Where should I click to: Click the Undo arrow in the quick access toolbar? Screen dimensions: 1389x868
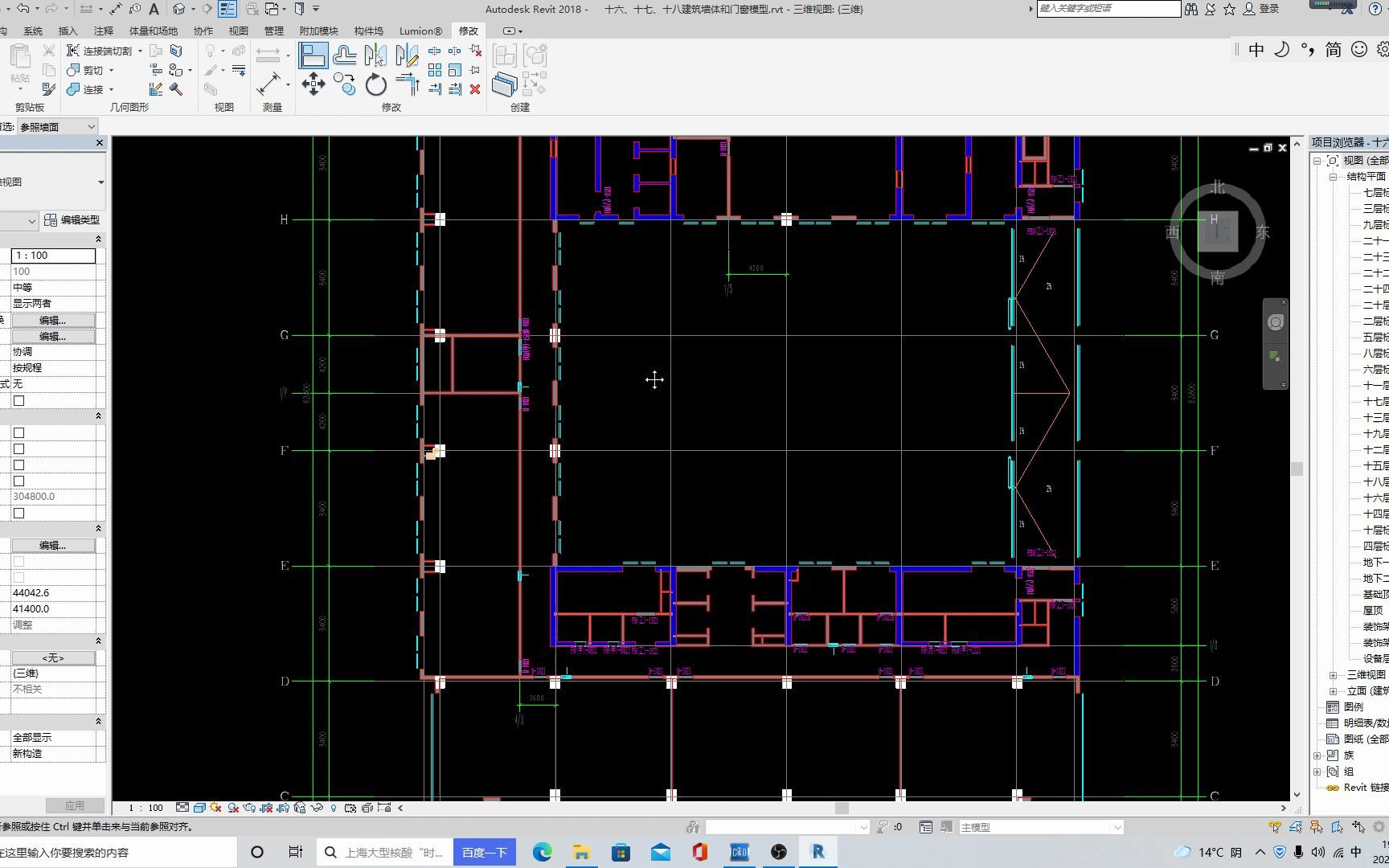[x=23, y=9]
